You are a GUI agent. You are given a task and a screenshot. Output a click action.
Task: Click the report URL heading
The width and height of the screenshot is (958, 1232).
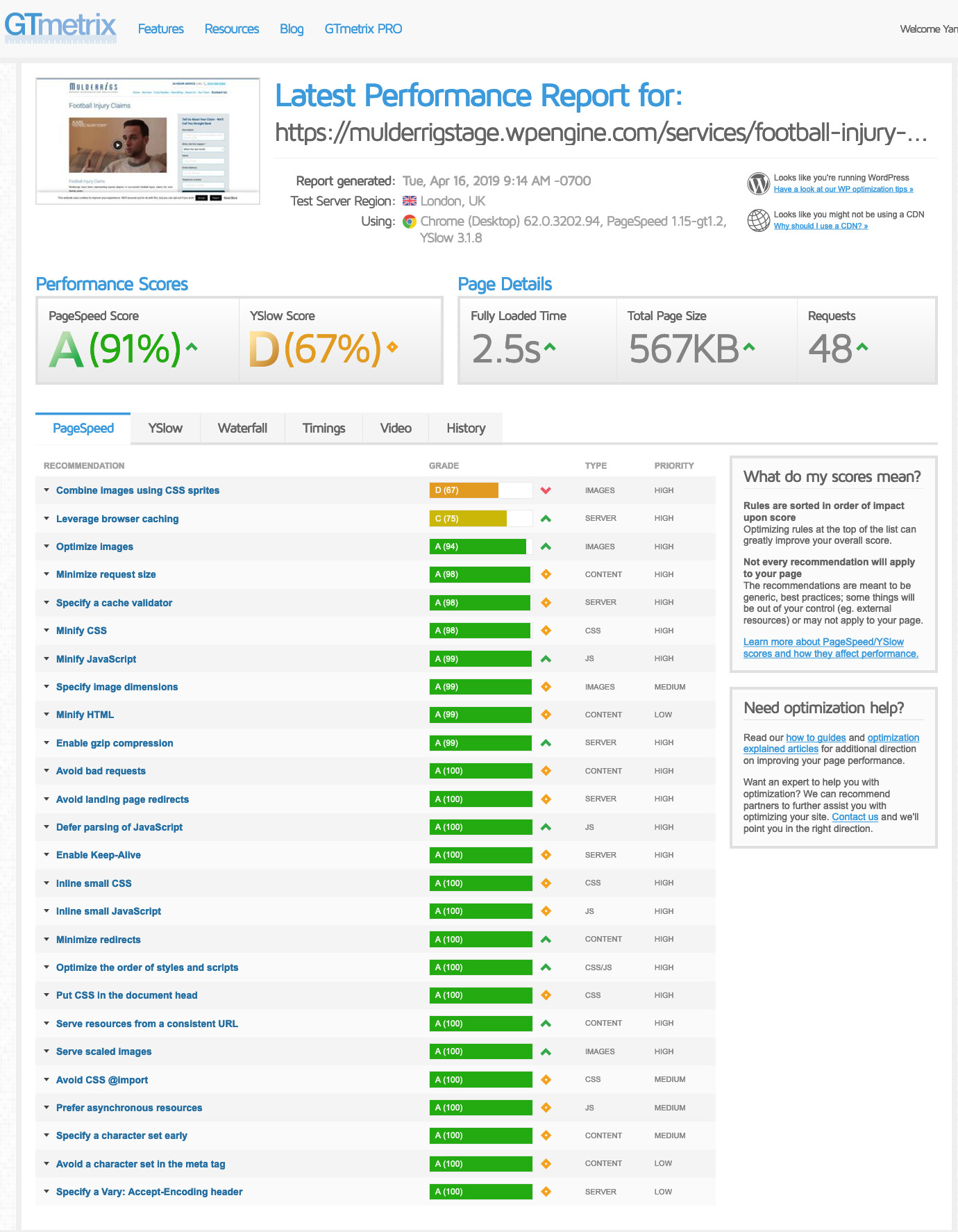click(601, 133)
